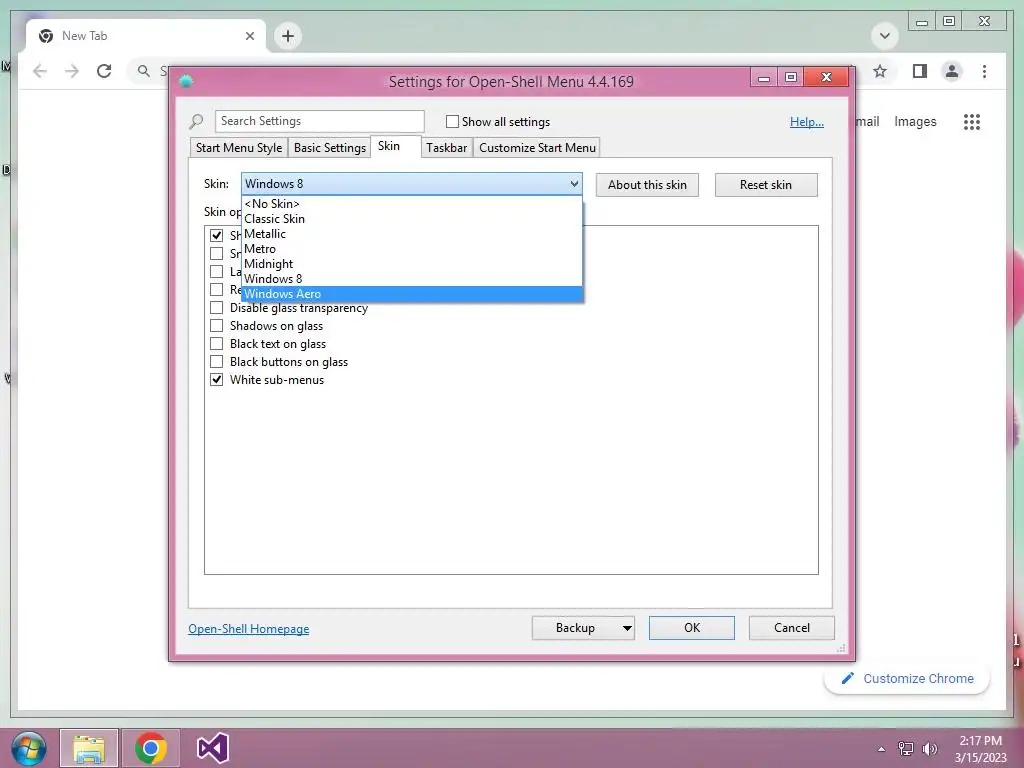The width and height of the screenshot is (1024, 768).
Task: Open the Google apps grid
Action: coord(972,121)
